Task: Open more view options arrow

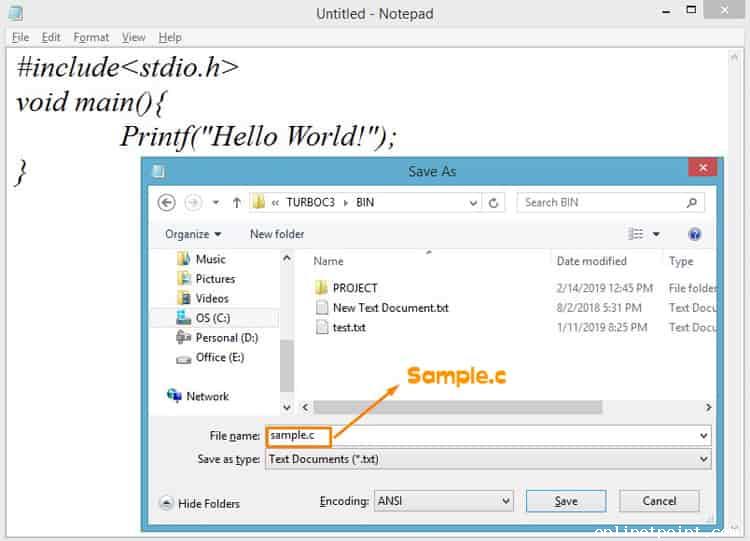Action: pos(656,234)
